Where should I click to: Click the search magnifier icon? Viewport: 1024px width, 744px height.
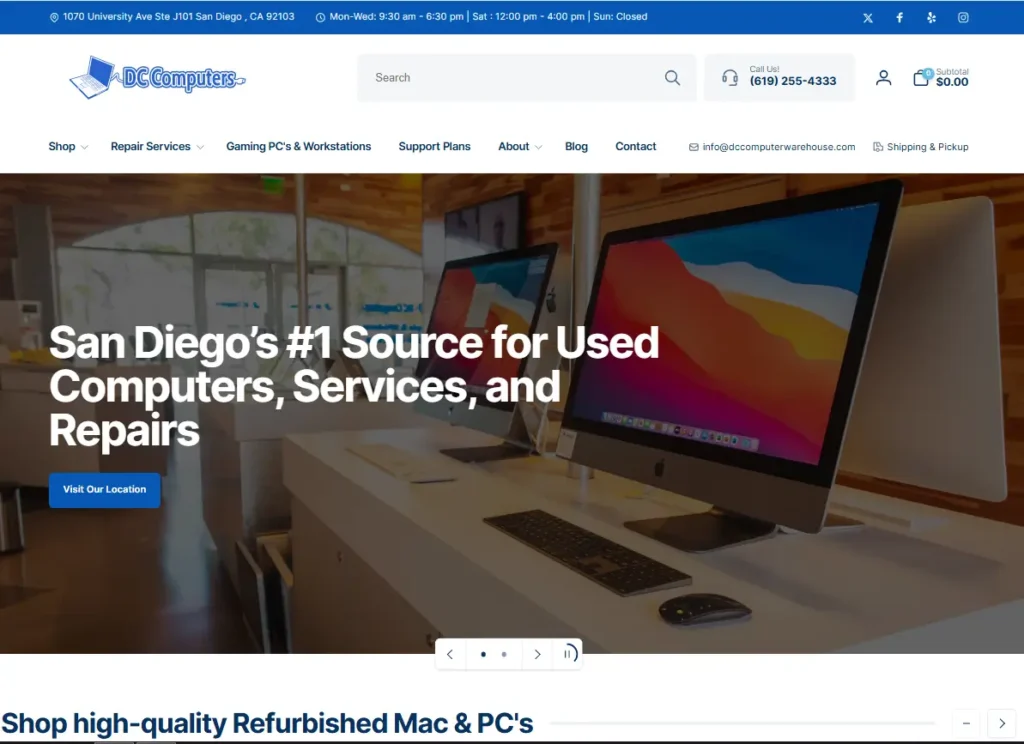[672, 77]
